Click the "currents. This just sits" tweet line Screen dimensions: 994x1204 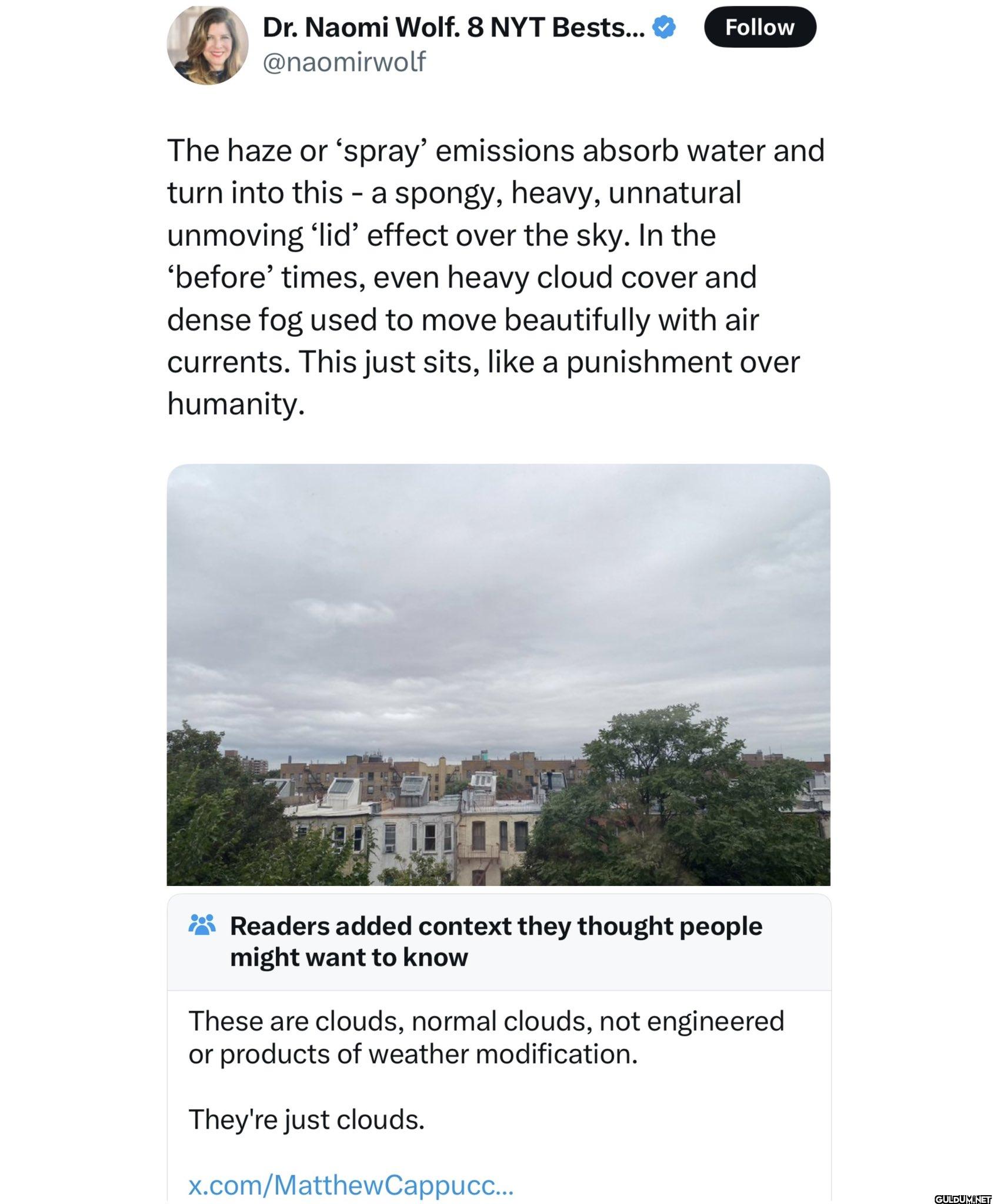point(482,362)
